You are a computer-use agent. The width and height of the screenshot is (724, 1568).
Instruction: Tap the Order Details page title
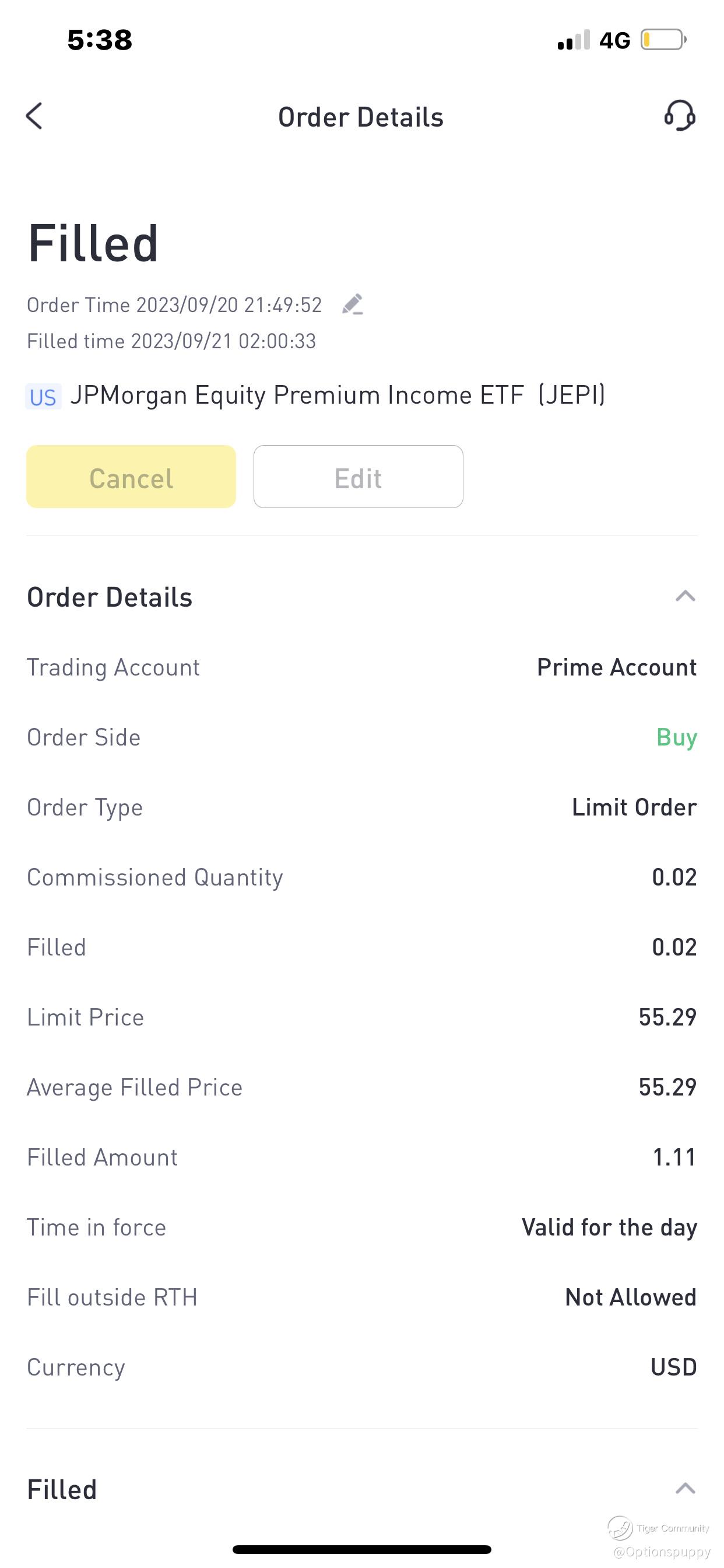coord(361,117)
